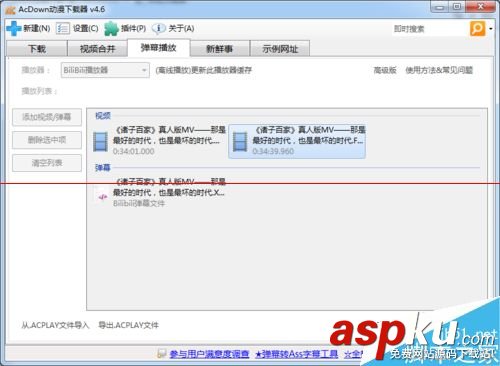Click the About (关于) info icon
Viewport: 500px width, 366px height.
(159, 29)
